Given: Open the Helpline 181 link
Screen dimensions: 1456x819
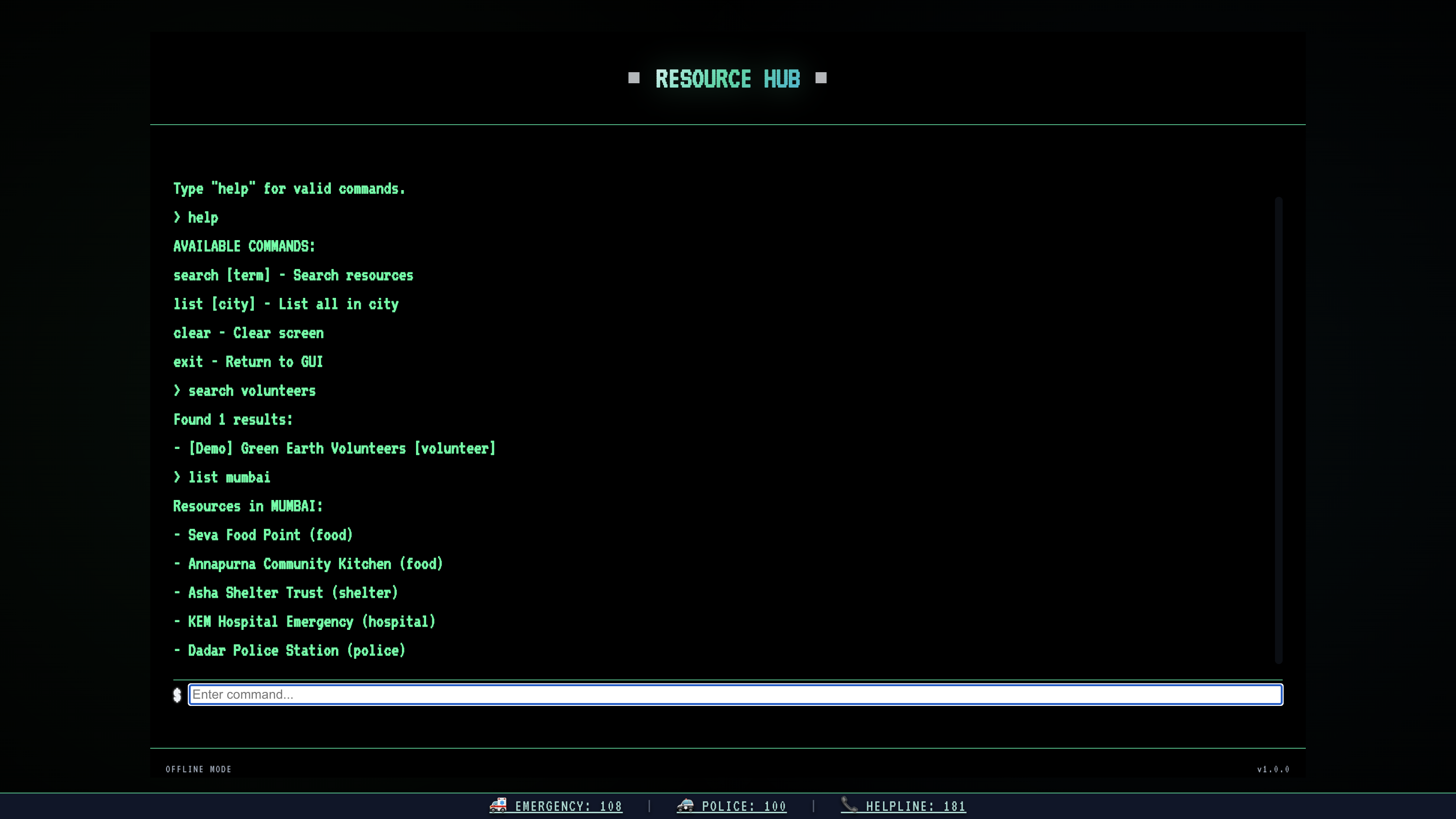Looking at the screenshot, I should [x=903, y=806].
